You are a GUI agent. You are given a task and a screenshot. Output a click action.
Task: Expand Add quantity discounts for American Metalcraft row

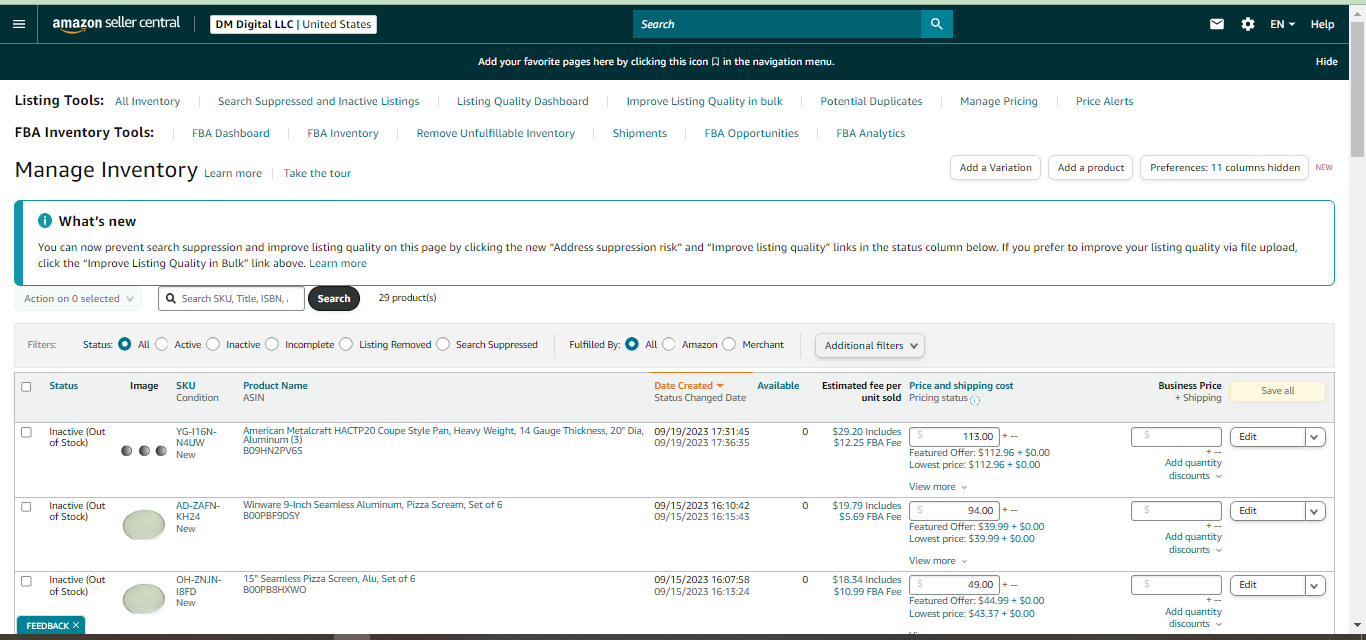point(1193,469)
